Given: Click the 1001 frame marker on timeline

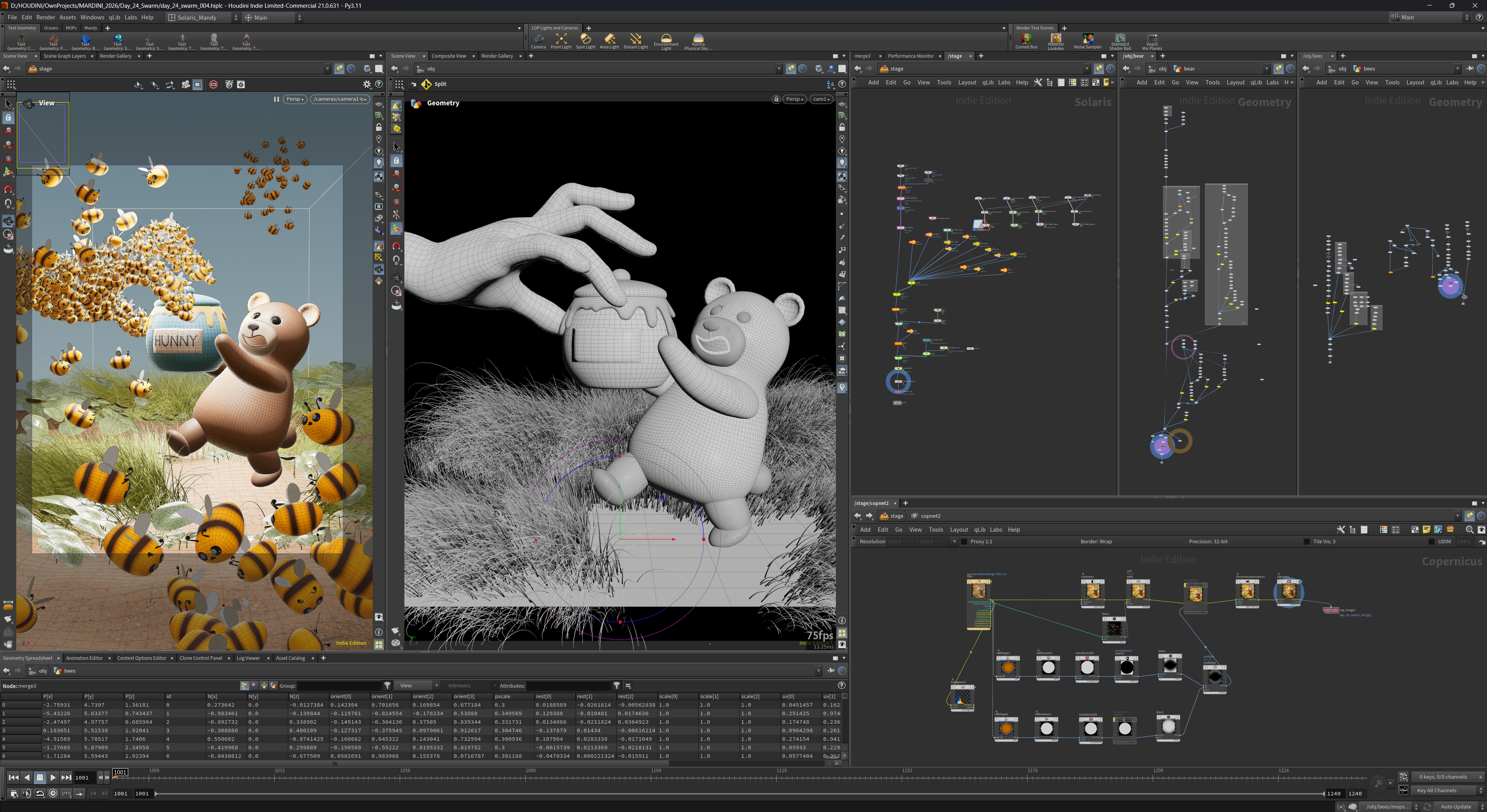Looking at the screenshot, I should (x=120, y=772).
